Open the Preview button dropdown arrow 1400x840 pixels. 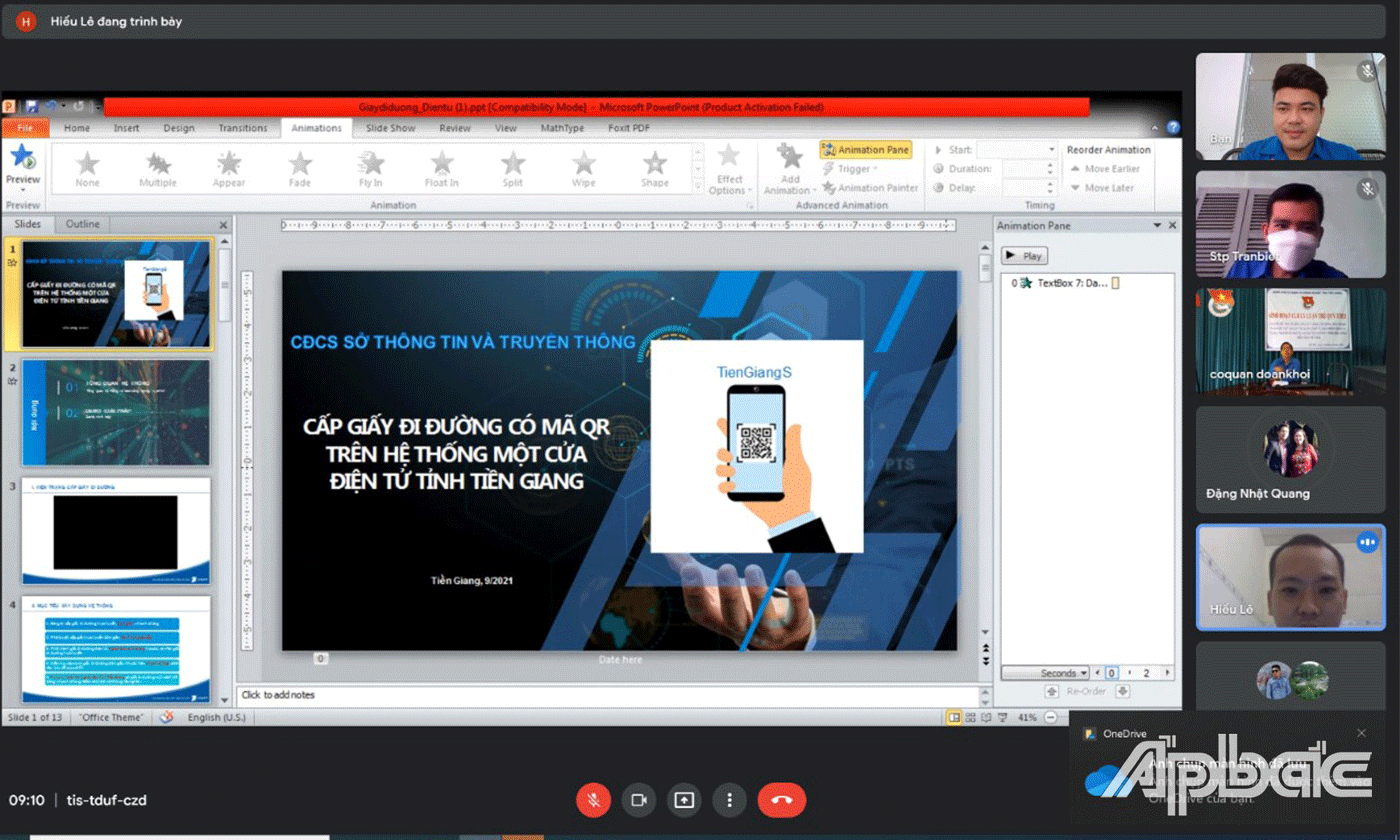pyautogui.click(x=22, y=192)
